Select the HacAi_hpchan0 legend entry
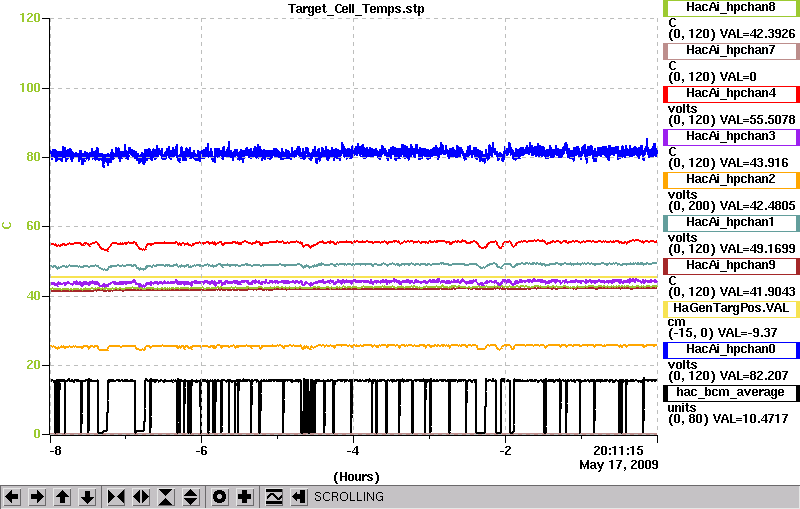This screenshot has height=509, width=800. (x=731, y=350)
